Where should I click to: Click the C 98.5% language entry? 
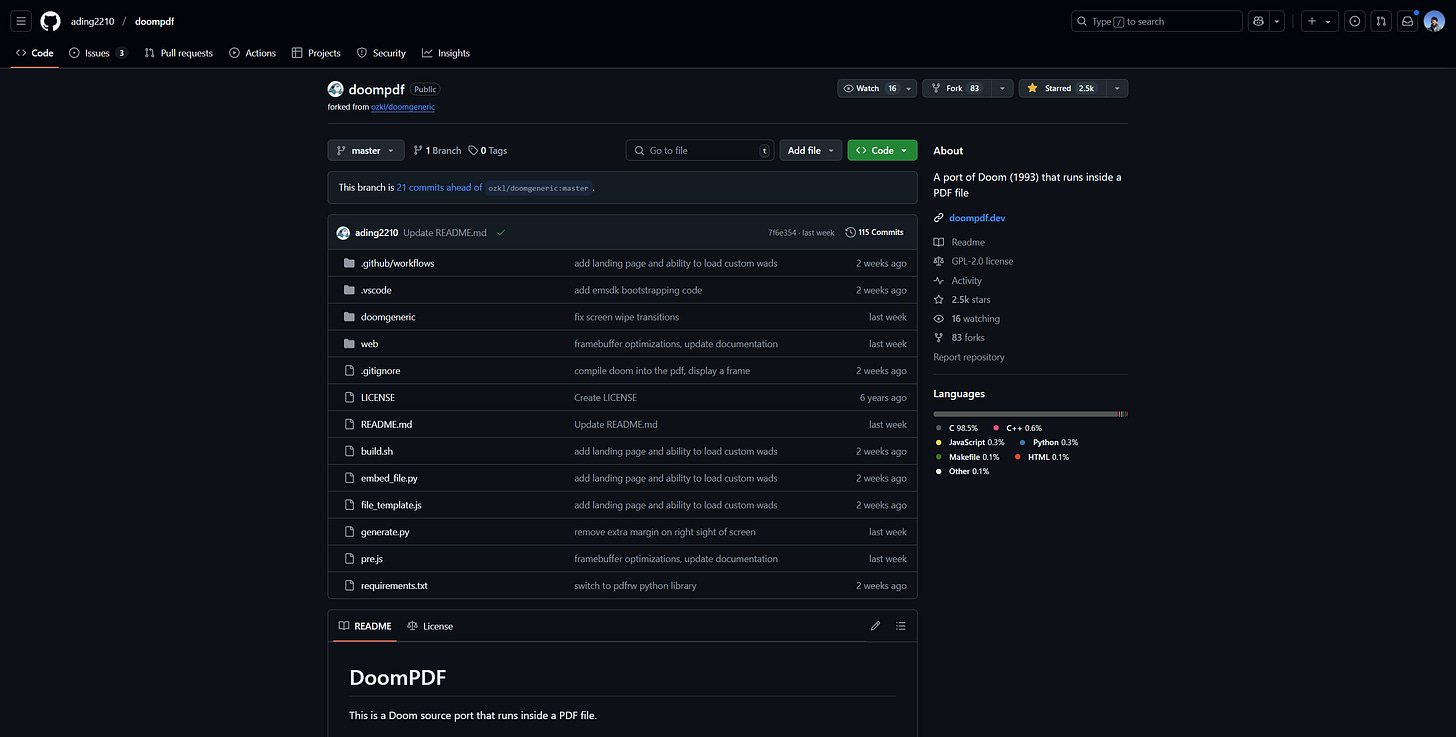tap(957, 428)
